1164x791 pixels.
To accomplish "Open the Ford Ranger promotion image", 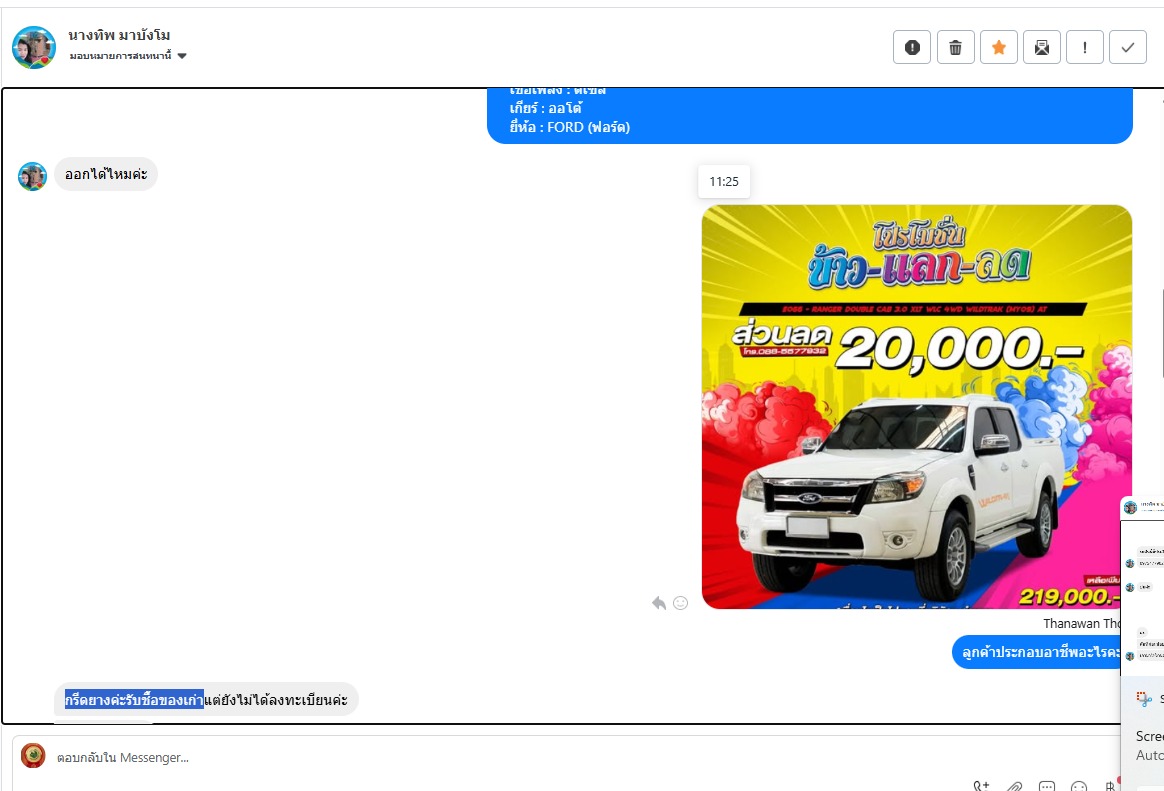I will click(916, 406).
